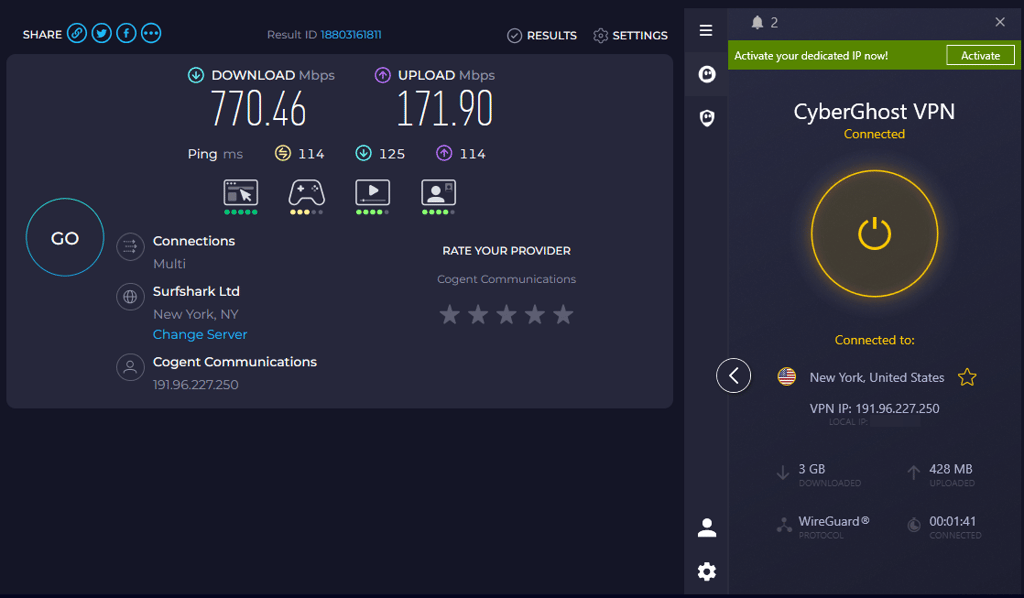Rate provider three stars
This screenshot has height=598, width=1024.
[x=506, y=315]
